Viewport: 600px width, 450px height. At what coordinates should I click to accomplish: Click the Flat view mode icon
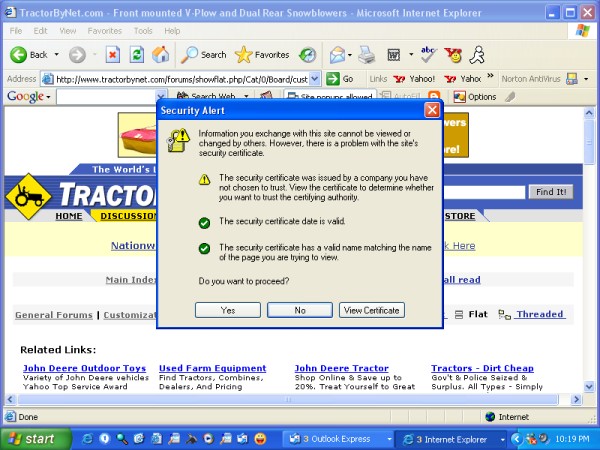(459, 315)
